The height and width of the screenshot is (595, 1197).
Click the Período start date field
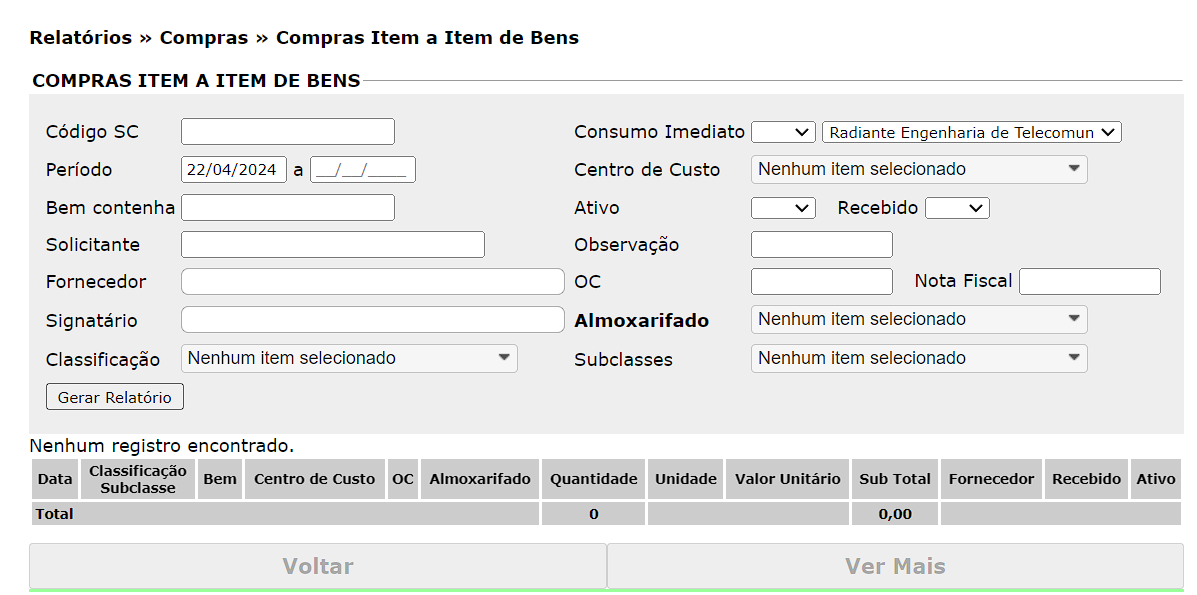[x=233, y=170]
